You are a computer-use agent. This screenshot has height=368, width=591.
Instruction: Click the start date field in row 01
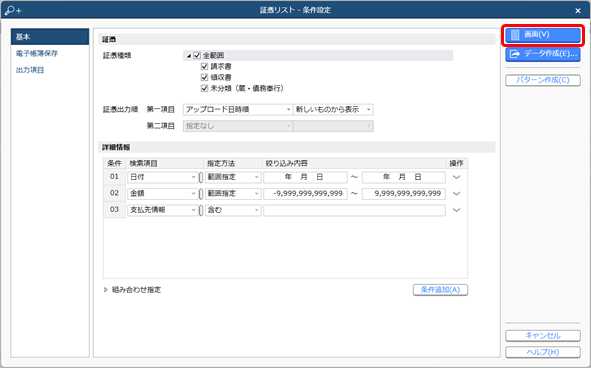click(305, 177)
